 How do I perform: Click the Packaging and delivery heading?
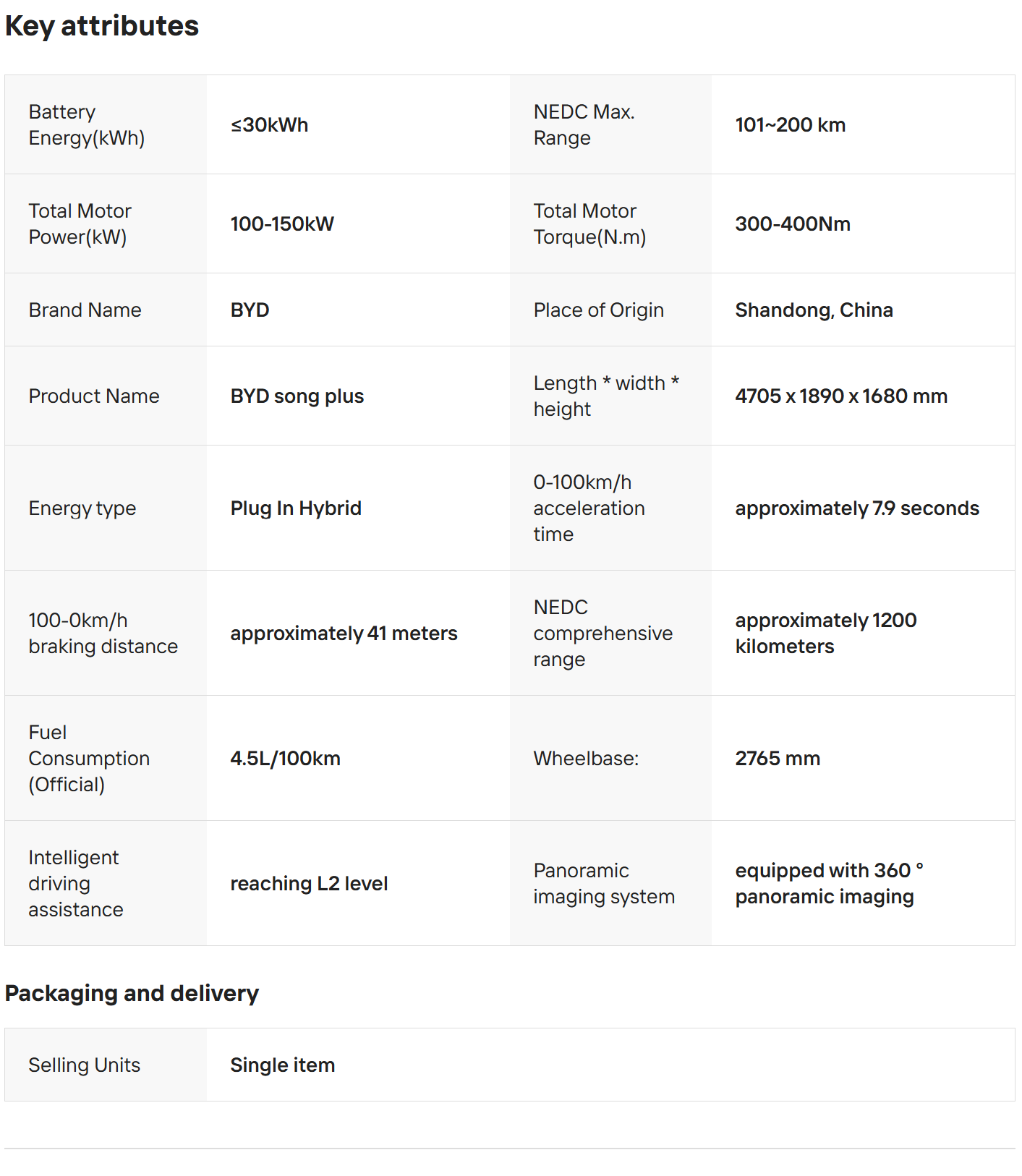132,994
